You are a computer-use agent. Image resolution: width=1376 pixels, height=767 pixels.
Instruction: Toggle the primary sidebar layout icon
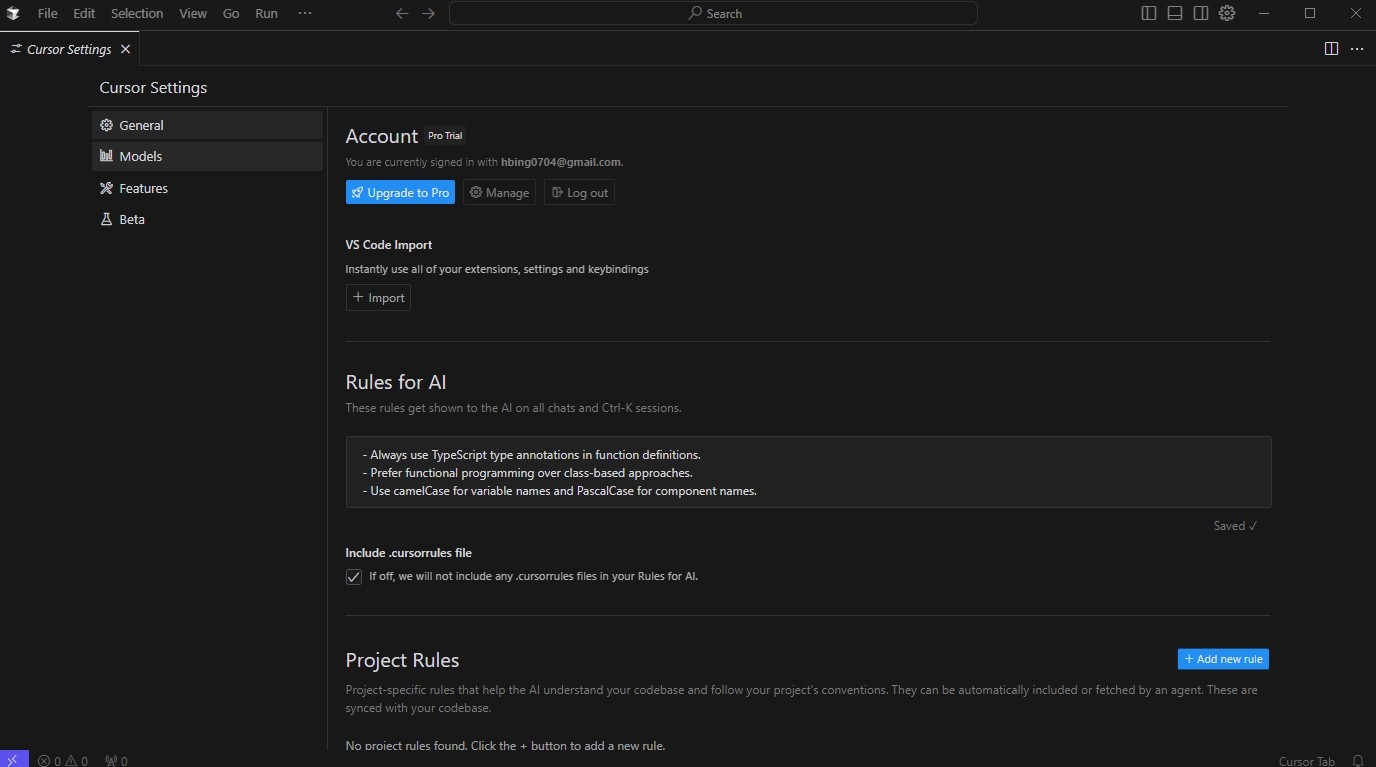pyautogui.click(x=1149, y=13)
